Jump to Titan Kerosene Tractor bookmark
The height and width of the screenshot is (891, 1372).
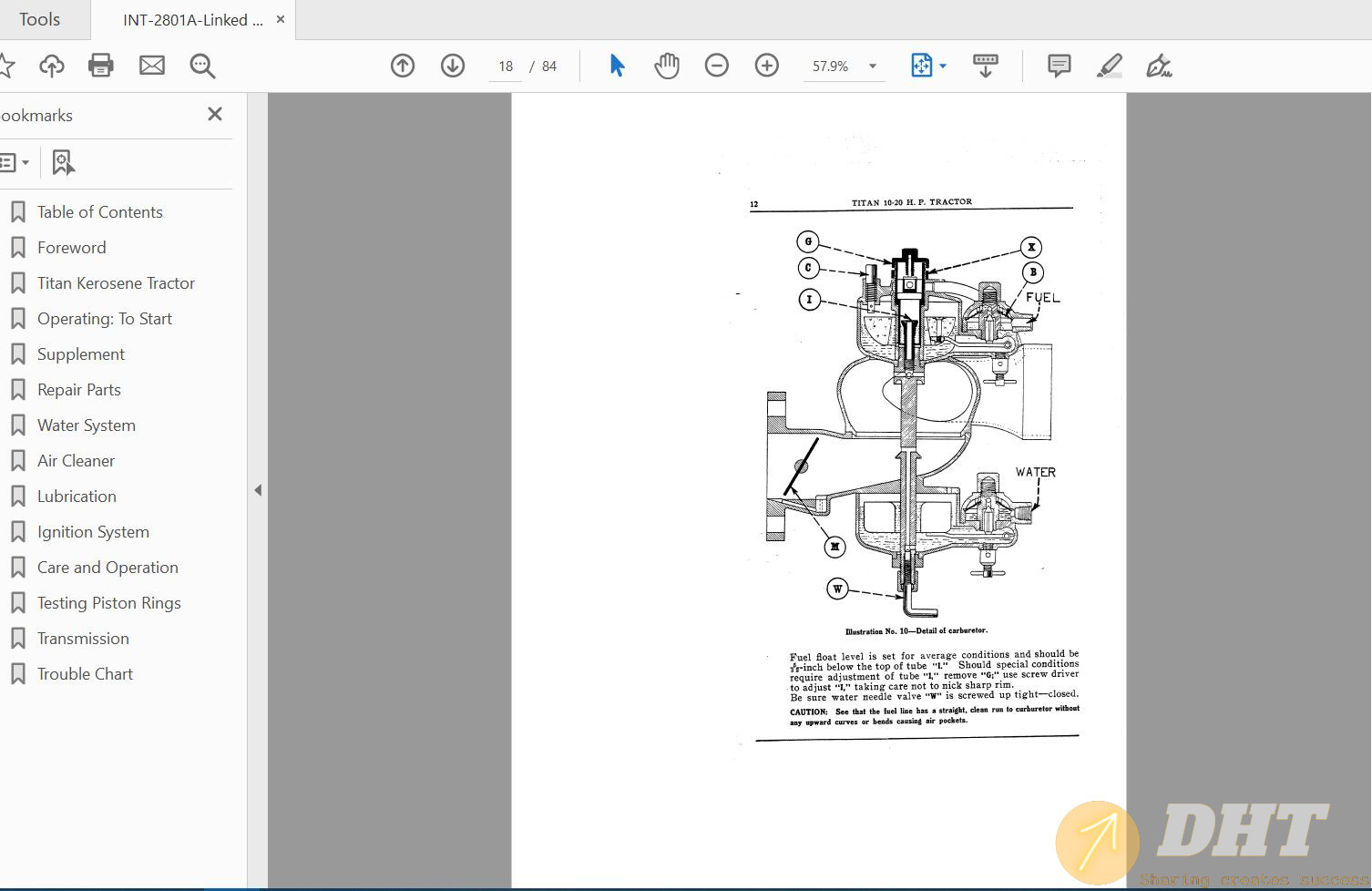pos(116,283)
